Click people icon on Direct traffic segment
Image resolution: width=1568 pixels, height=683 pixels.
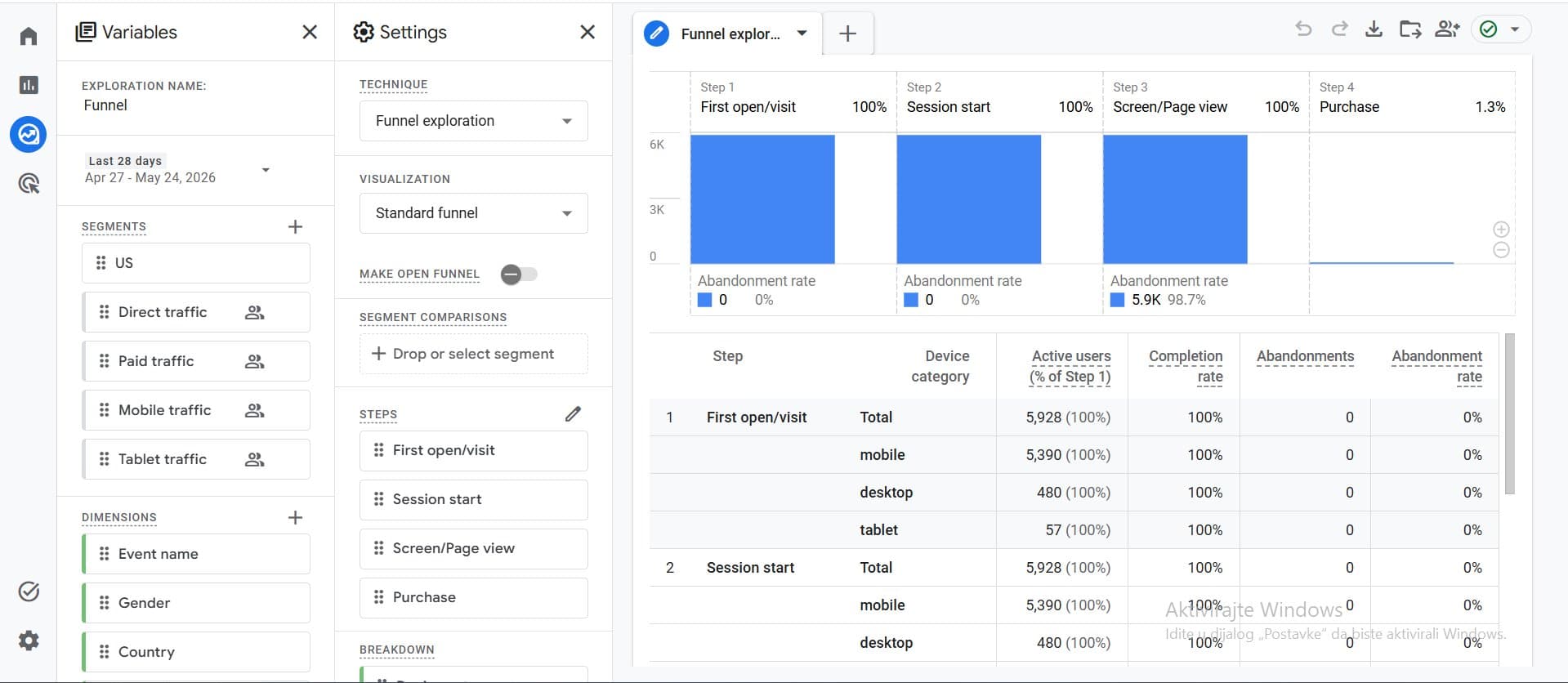pos(255,312)
